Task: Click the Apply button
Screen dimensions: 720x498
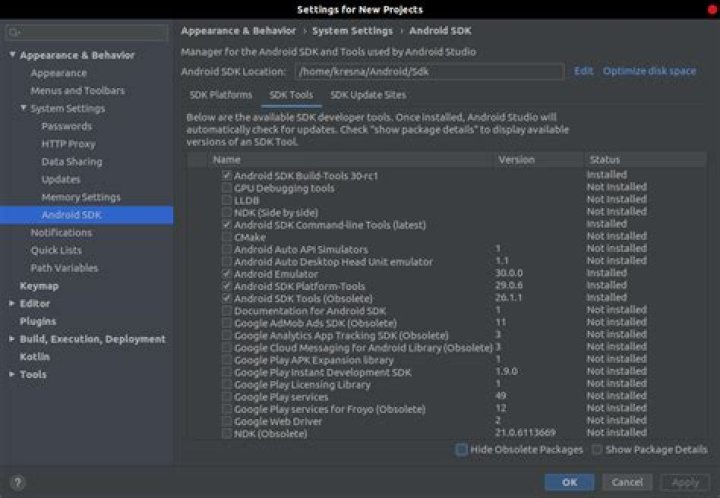Action: (685, 482)
